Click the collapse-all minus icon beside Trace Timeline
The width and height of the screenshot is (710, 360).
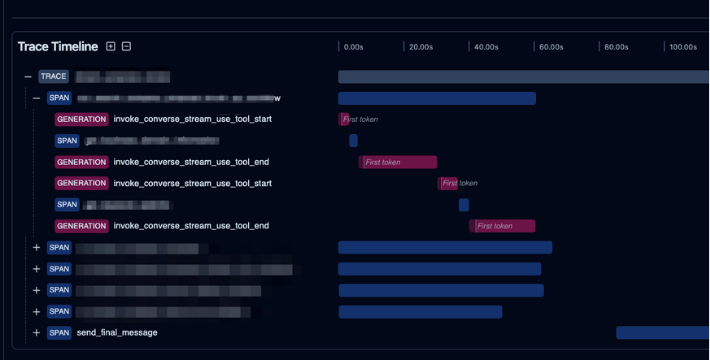(126, 46)
